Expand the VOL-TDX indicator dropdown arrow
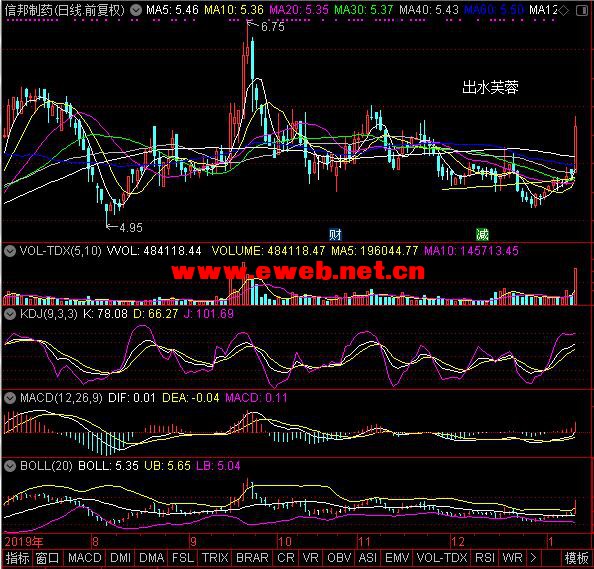Viewport: 594px width, 569px height. pyautogui.click(x=10, y=251)
